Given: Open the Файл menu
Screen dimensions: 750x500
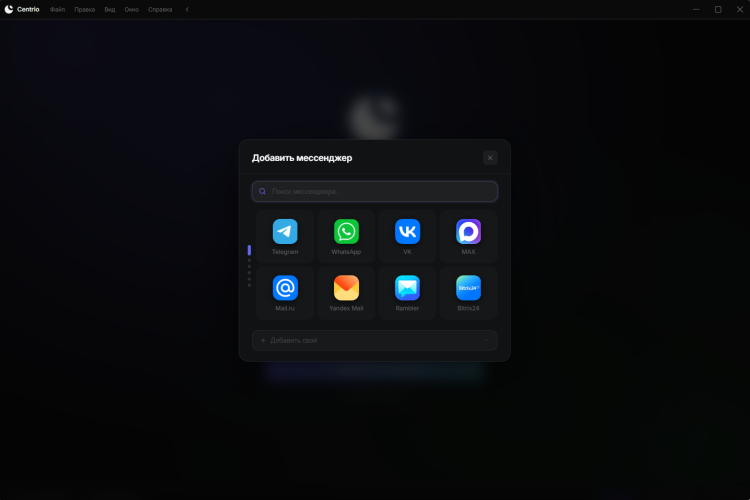Looking at the screenshot, I should tap(57, 10).
